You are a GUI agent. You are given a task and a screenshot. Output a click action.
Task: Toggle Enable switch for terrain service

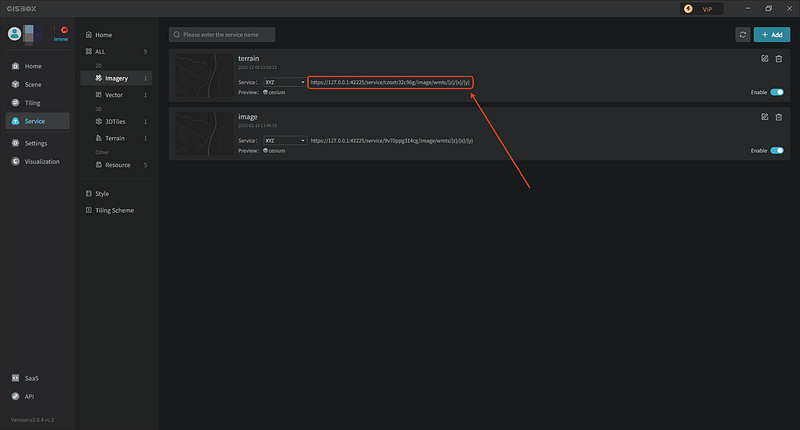777,92
